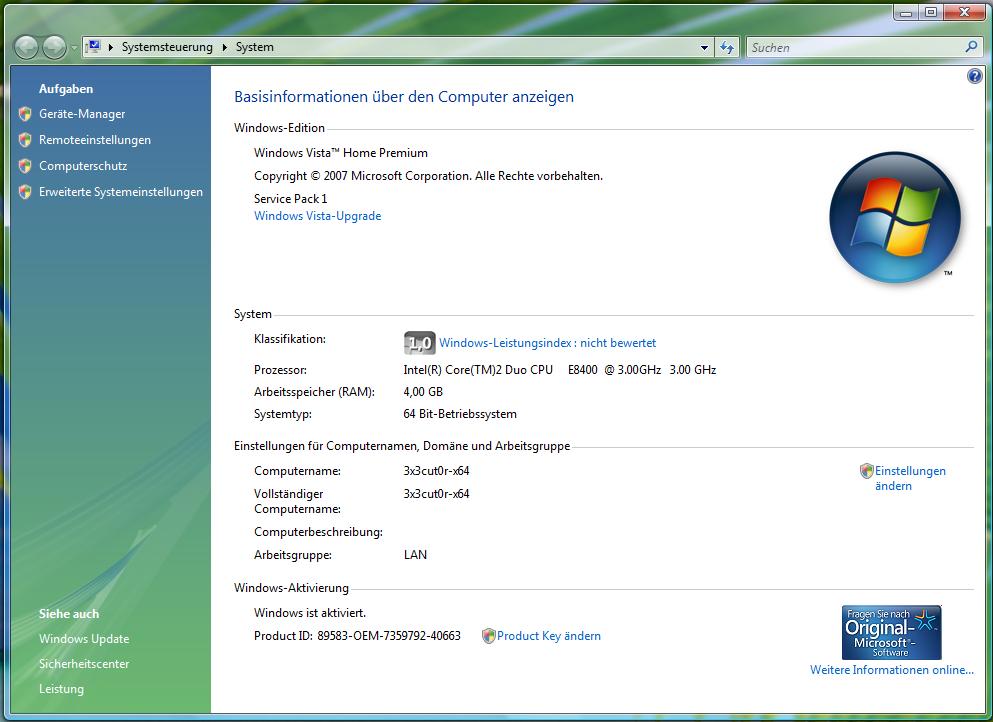993x722 pixels.
Task: Click the 4,00 GB RAM value
Action: coord(423,392)
